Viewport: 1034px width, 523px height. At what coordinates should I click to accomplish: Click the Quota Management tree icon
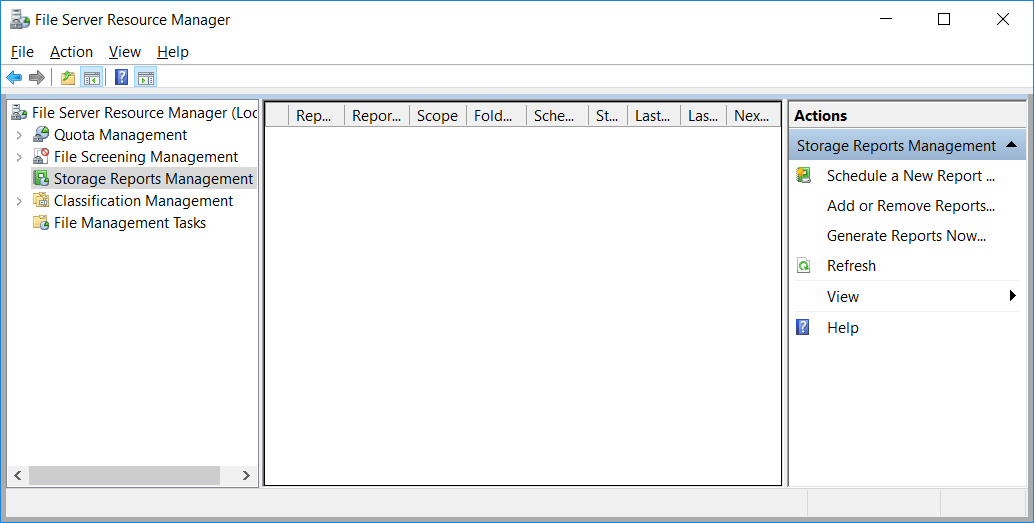pos(41,135)
